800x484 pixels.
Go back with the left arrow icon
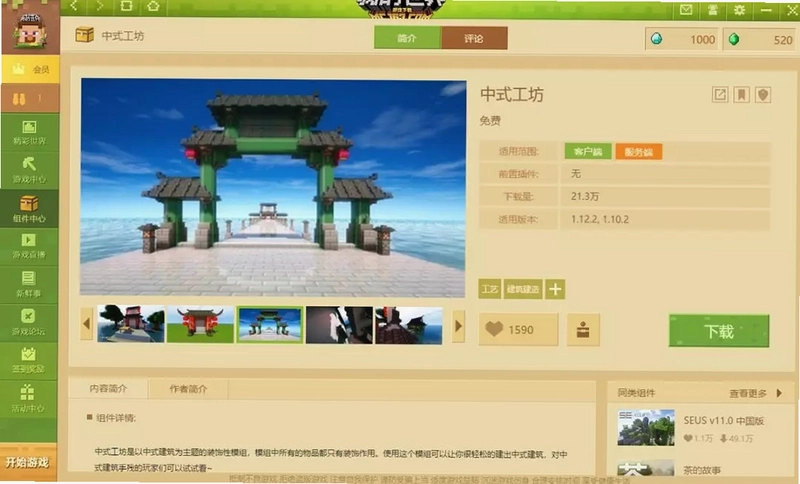pos(74,6)
